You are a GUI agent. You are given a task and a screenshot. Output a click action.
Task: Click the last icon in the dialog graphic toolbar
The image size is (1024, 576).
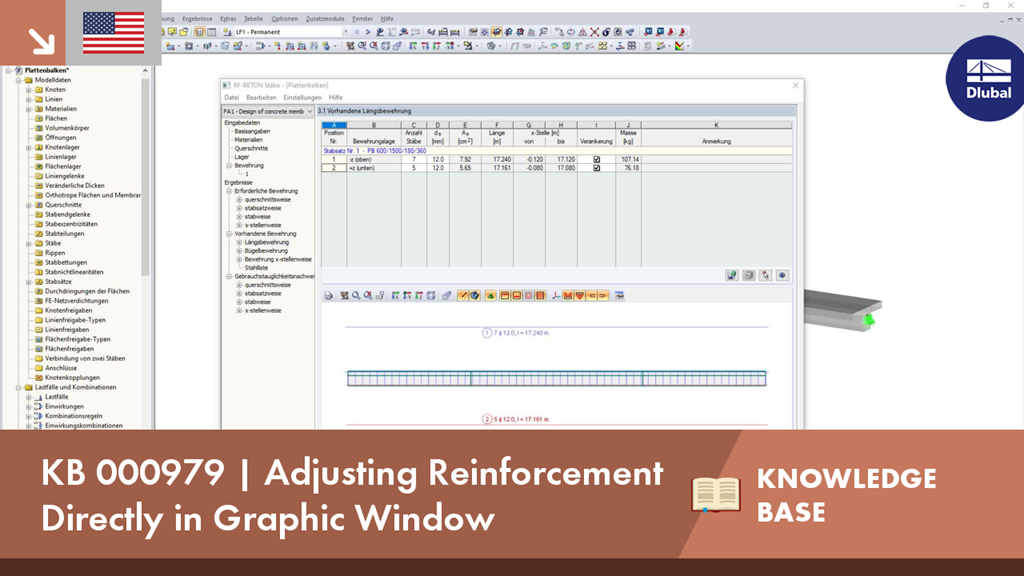(619, 296)
